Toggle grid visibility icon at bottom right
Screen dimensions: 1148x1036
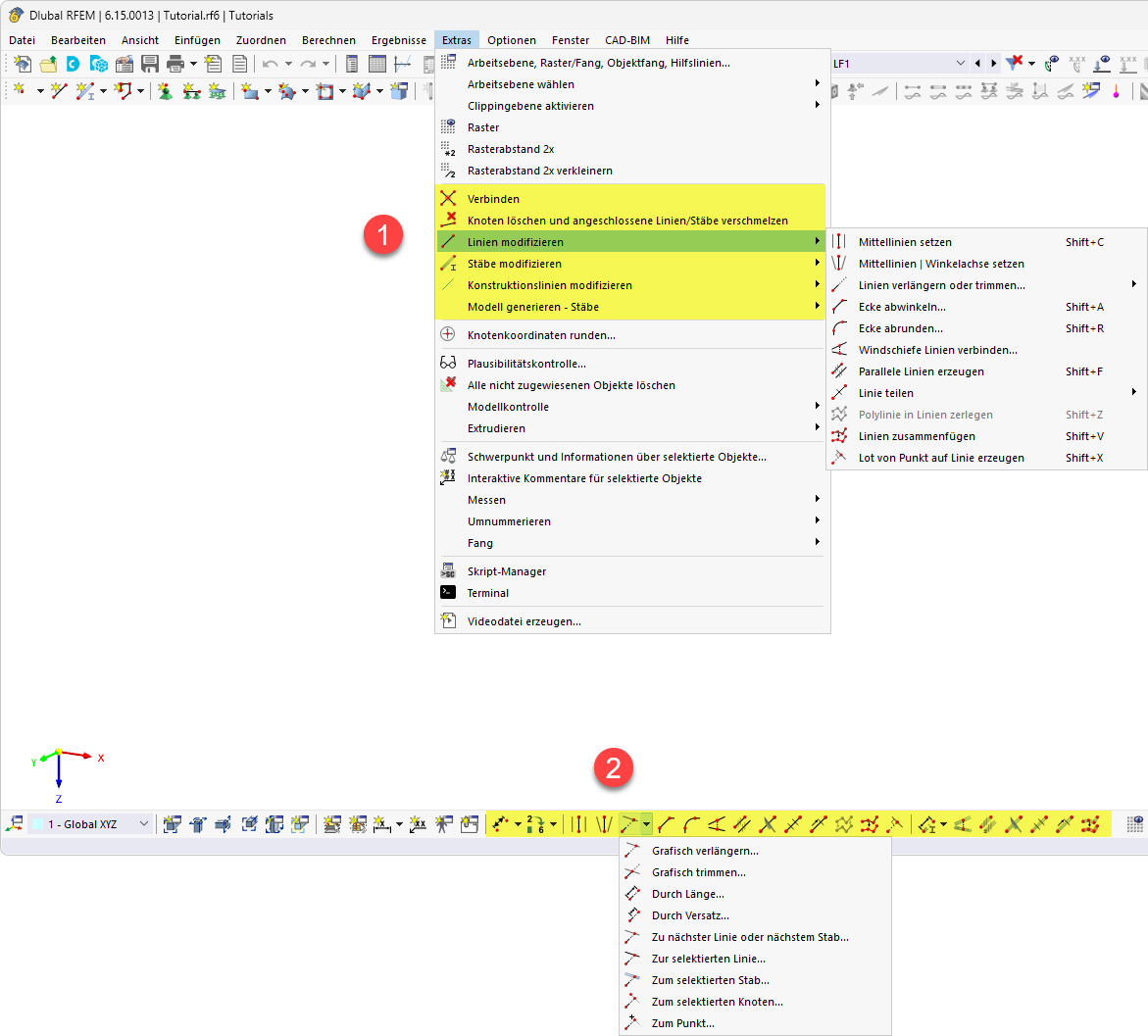point(1135,824)
